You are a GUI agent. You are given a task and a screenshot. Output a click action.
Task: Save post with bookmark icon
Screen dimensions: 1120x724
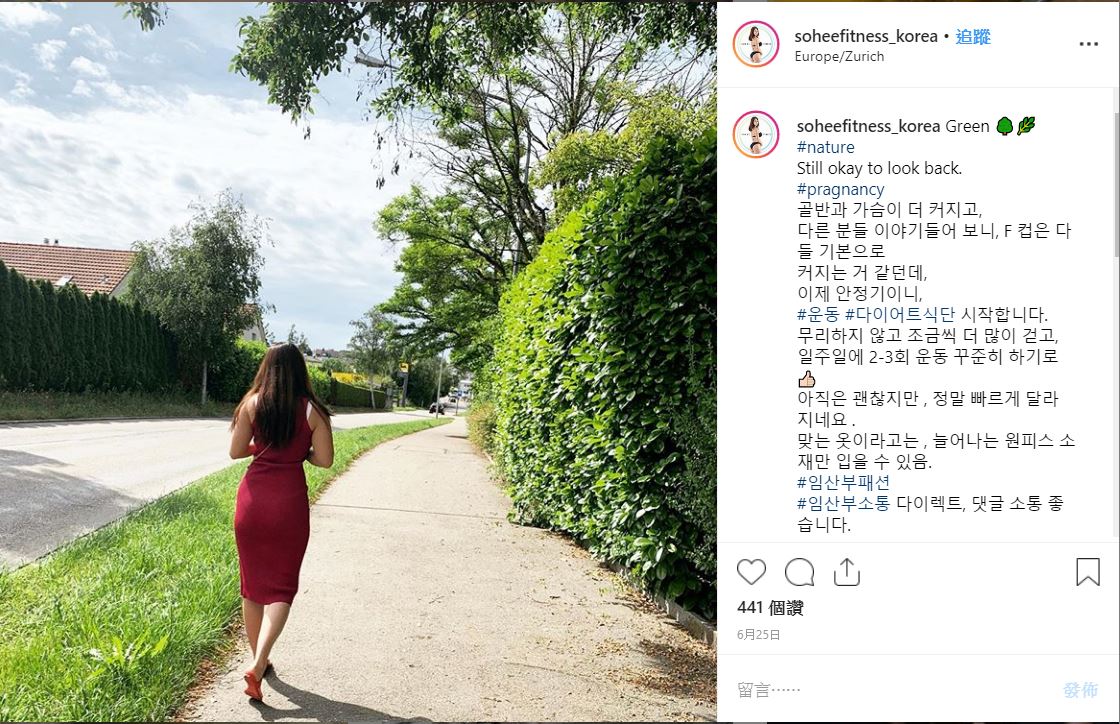[1087, 572]
